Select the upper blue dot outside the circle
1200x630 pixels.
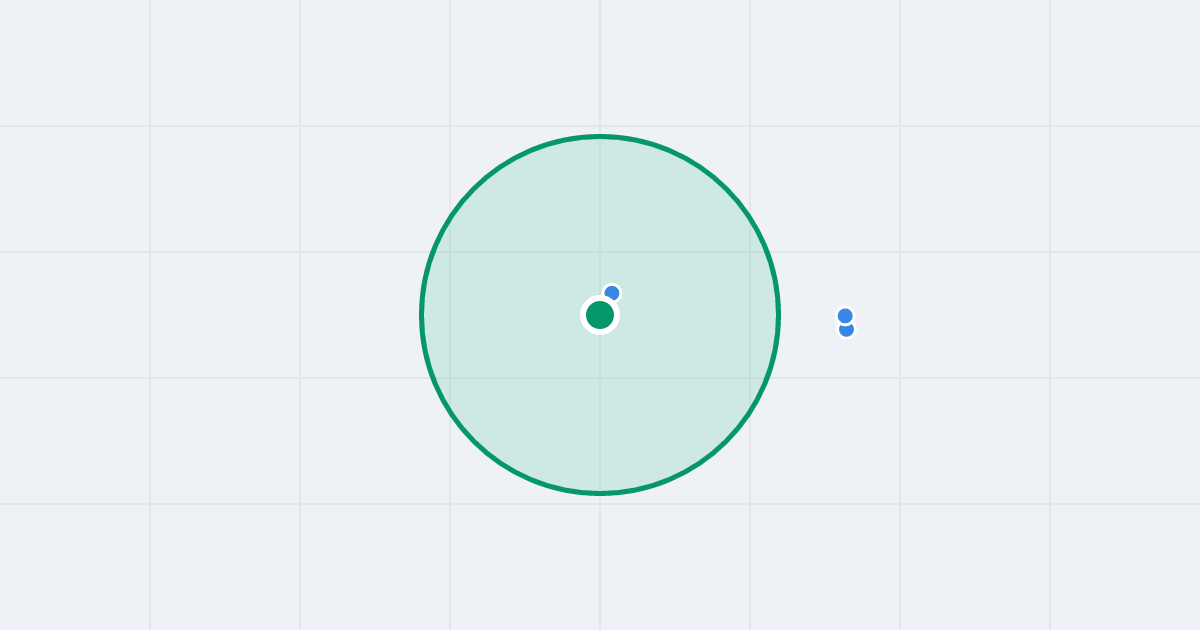(x=845, y=316)
